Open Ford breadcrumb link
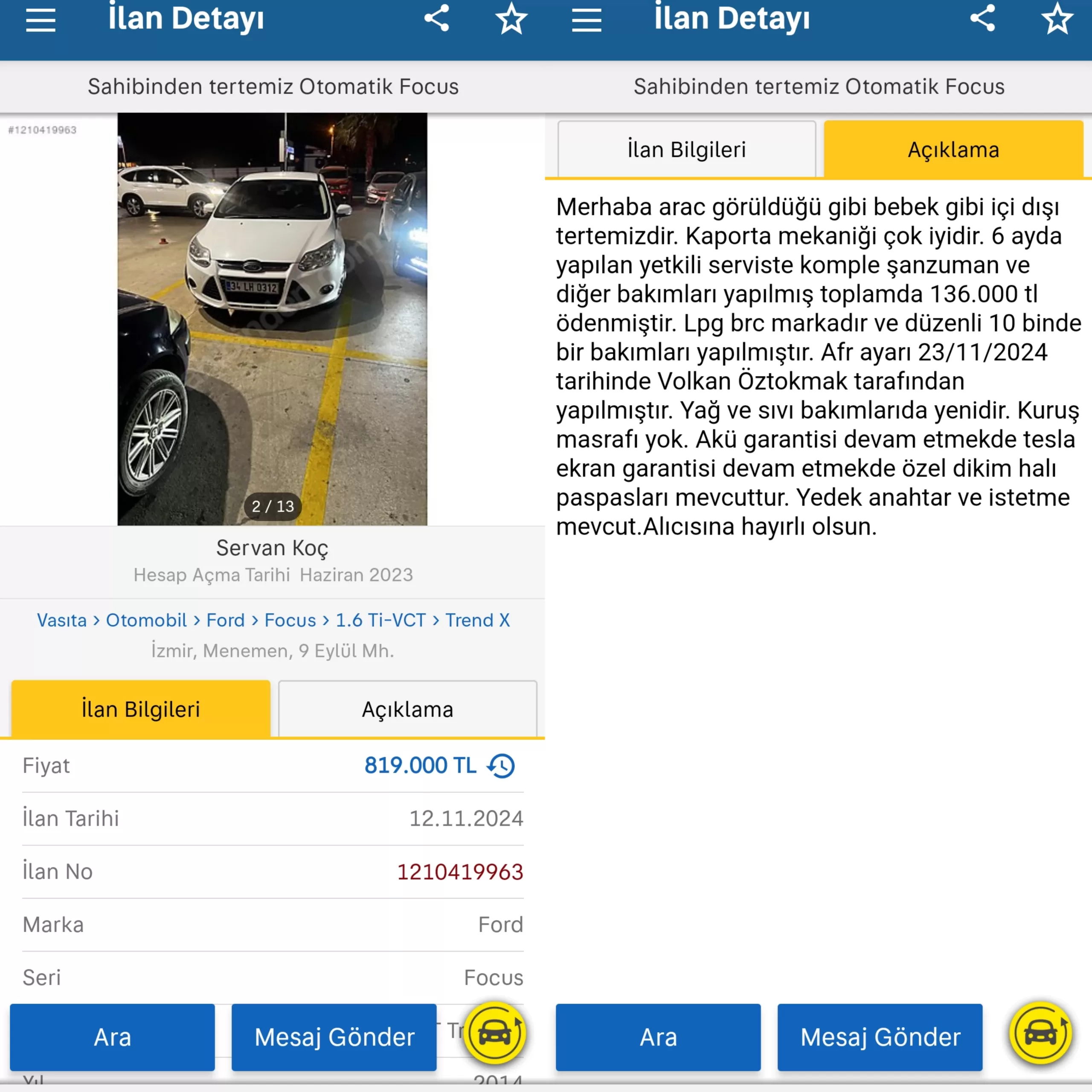Screen dimensions: 1092x1092 [226, 620]
